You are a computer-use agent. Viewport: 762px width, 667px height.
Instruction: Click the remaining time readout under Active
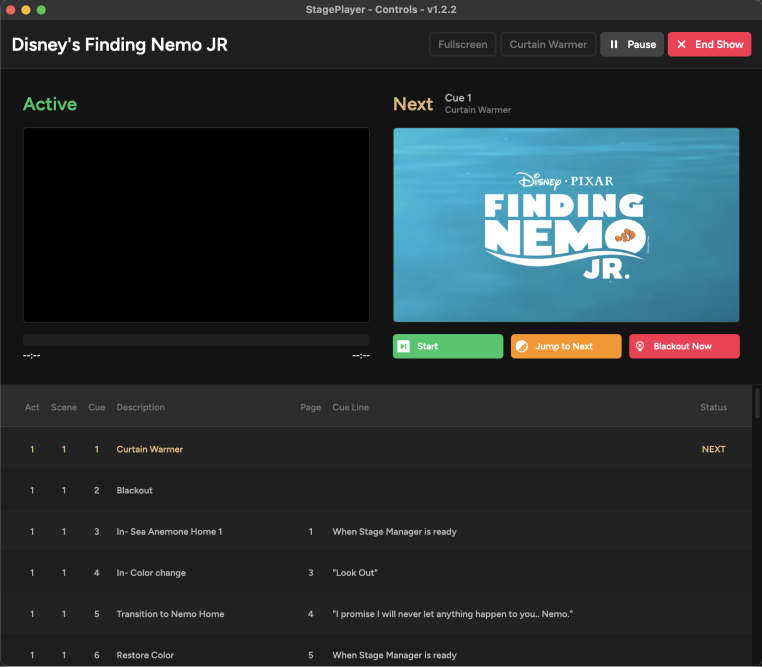[x=361, y=356]
